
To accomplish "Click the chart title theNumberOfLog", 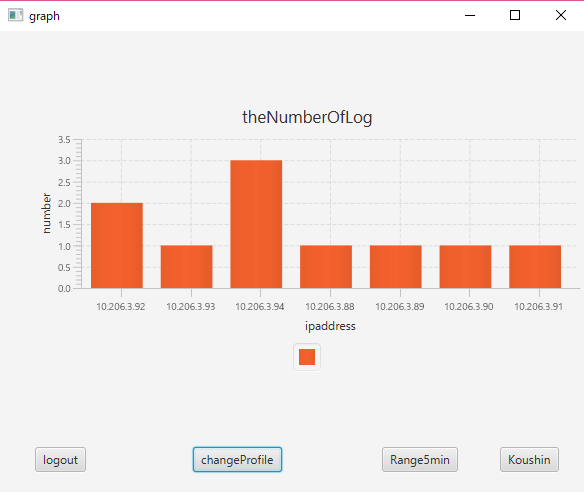I will [x=307, y=117].
